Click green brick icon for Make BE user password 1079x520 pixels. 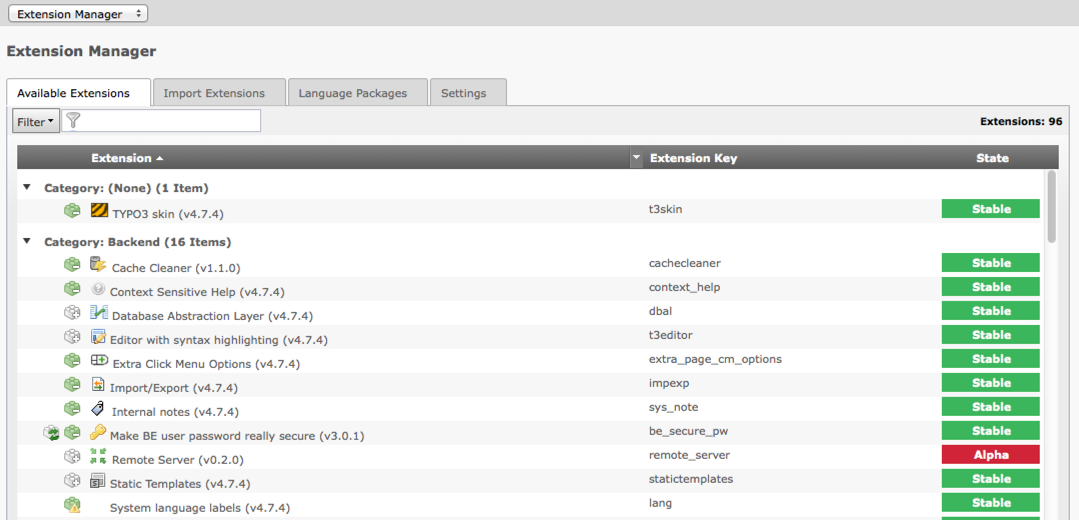coord(72,433)
